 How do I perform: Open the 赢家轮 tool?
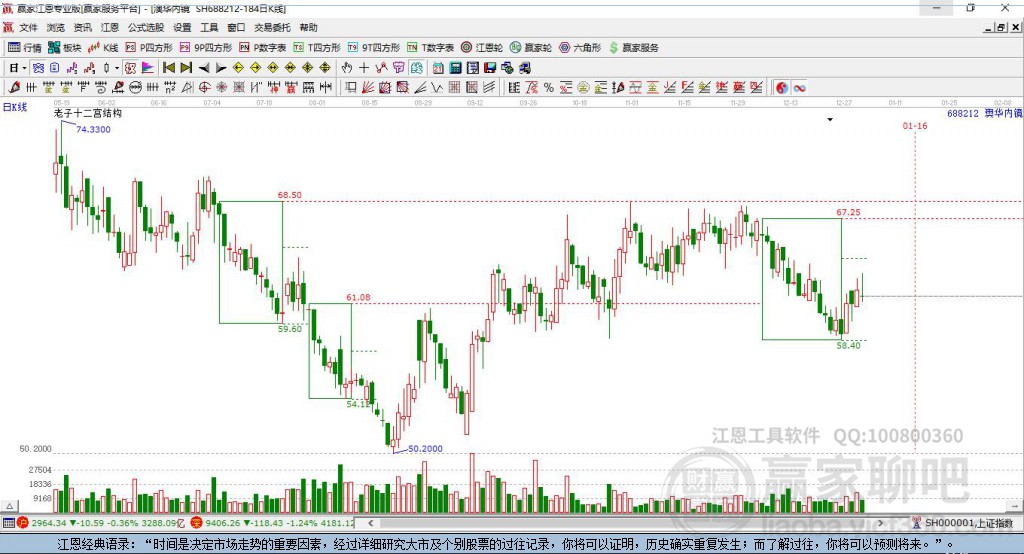click(531, 48)
